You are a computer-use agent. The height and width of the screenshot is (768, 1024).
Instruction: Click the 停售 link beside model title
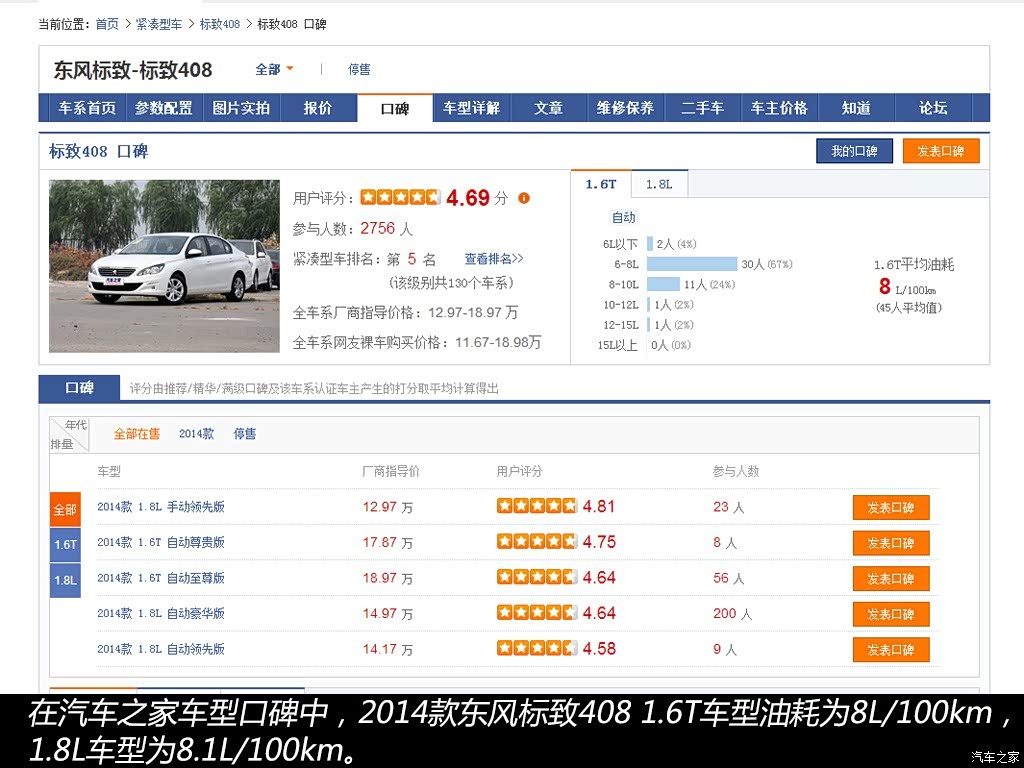(x=359, y=69)
